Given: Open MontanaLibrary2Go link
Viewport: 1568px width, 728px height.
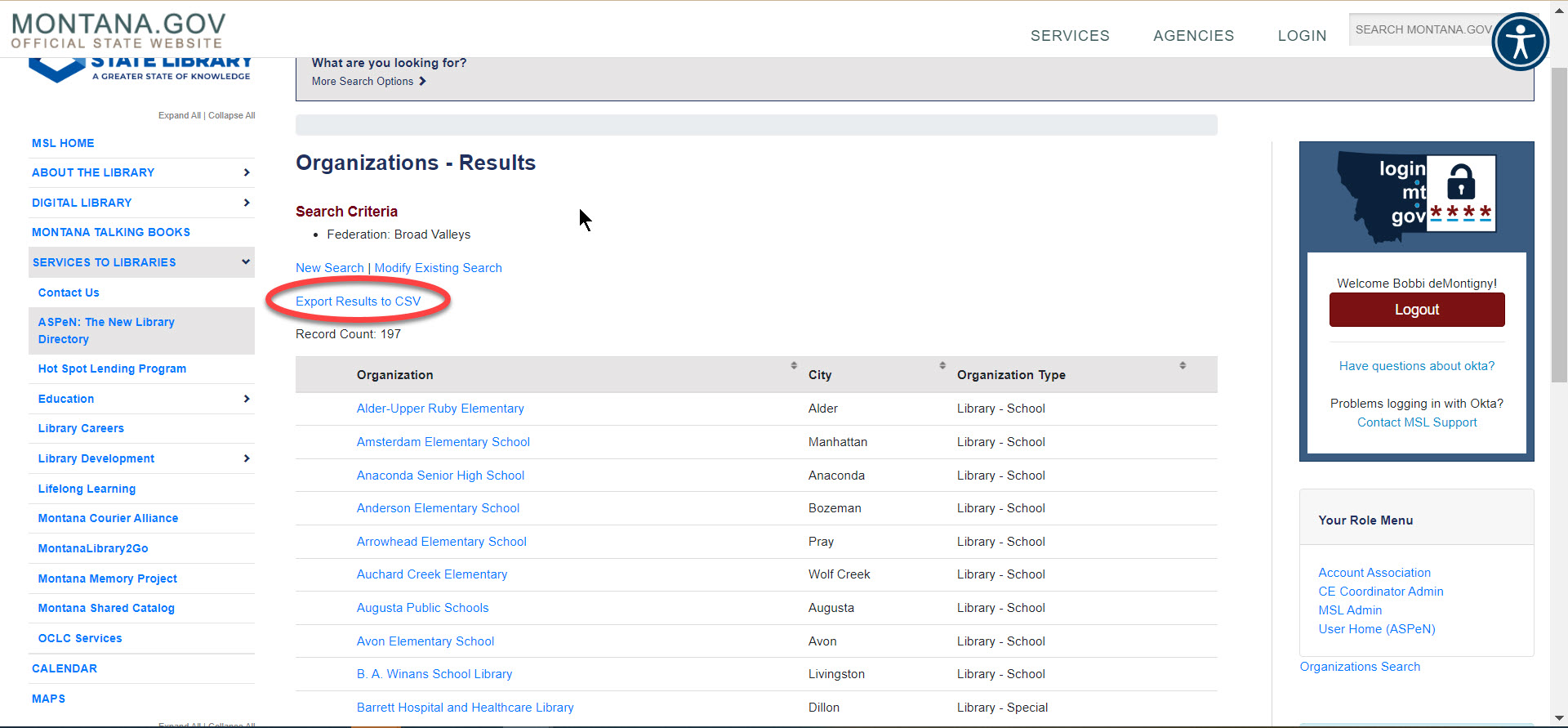Looking at the screenshot, I should point(93,548).
